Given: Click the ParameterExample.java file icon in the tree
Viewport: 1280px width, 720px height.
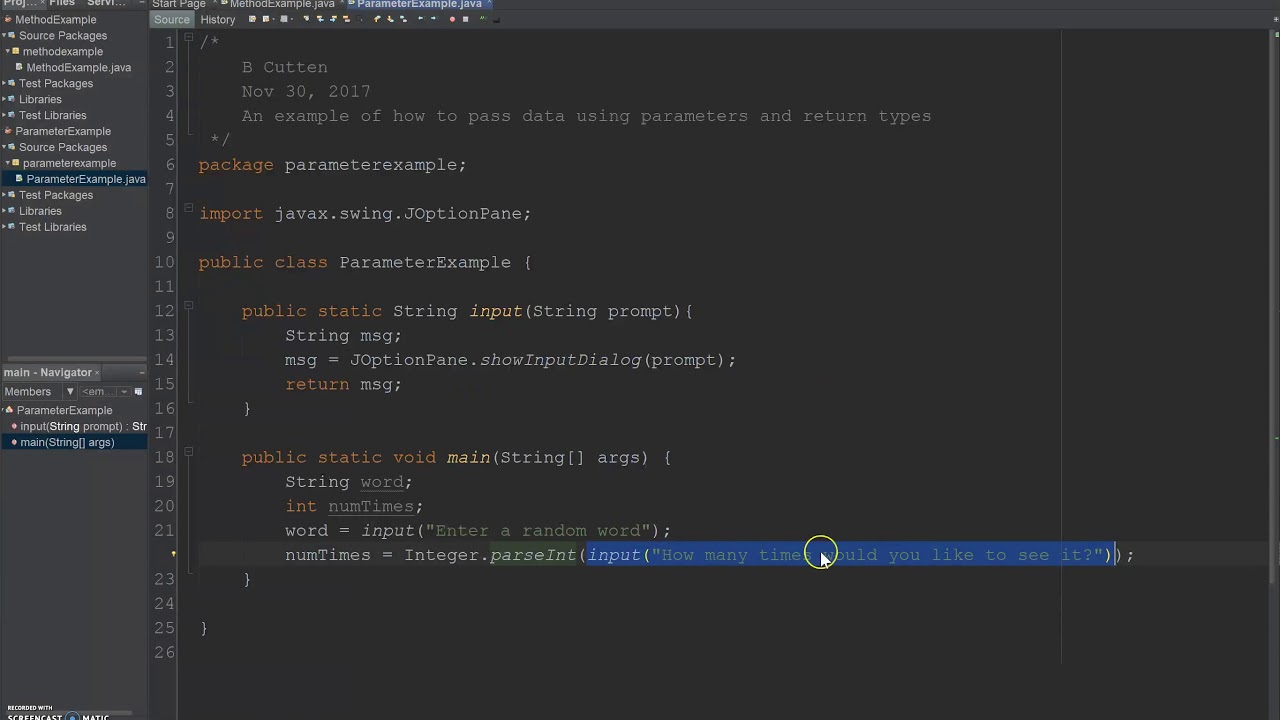Looking at the screenshot, I should click(19, 179).
